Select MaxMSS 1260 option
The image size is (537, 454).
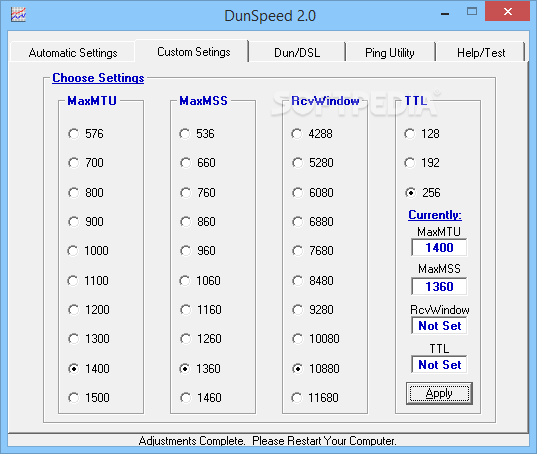[201, 339]
